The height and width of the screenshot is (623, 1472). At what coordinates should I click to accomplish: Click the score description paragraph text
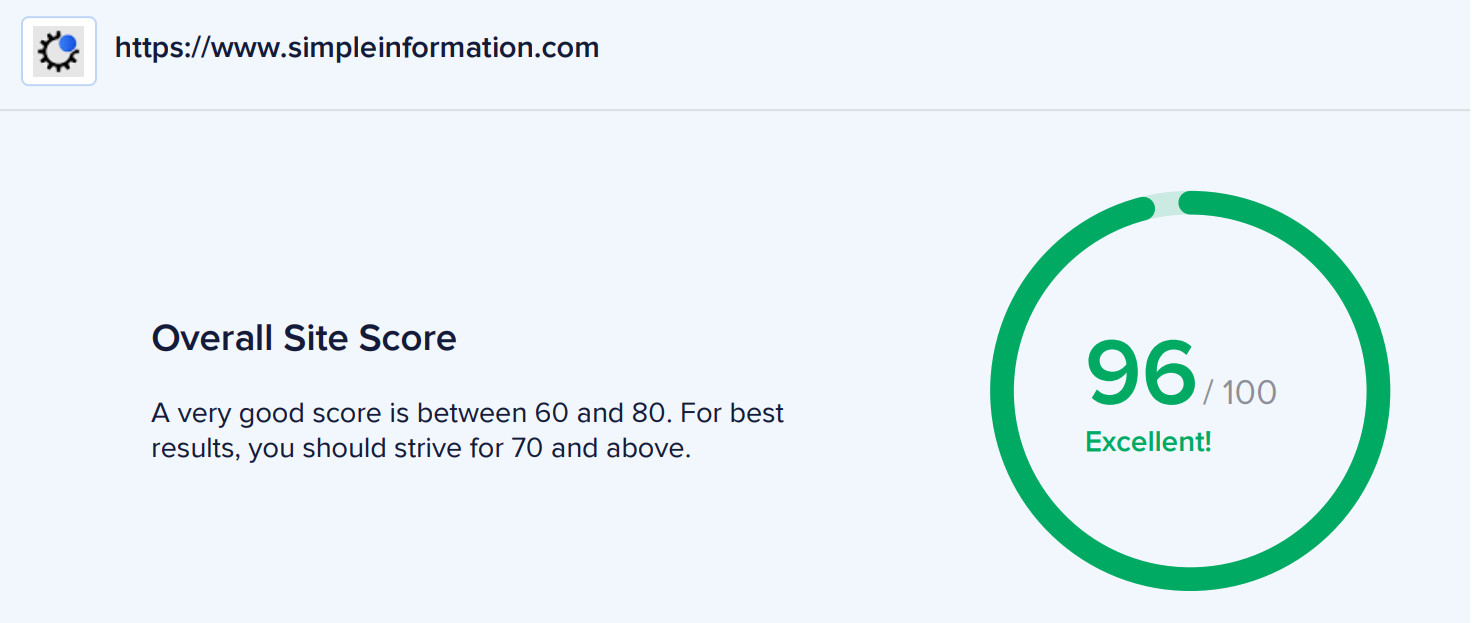click(x=468, y=431)
